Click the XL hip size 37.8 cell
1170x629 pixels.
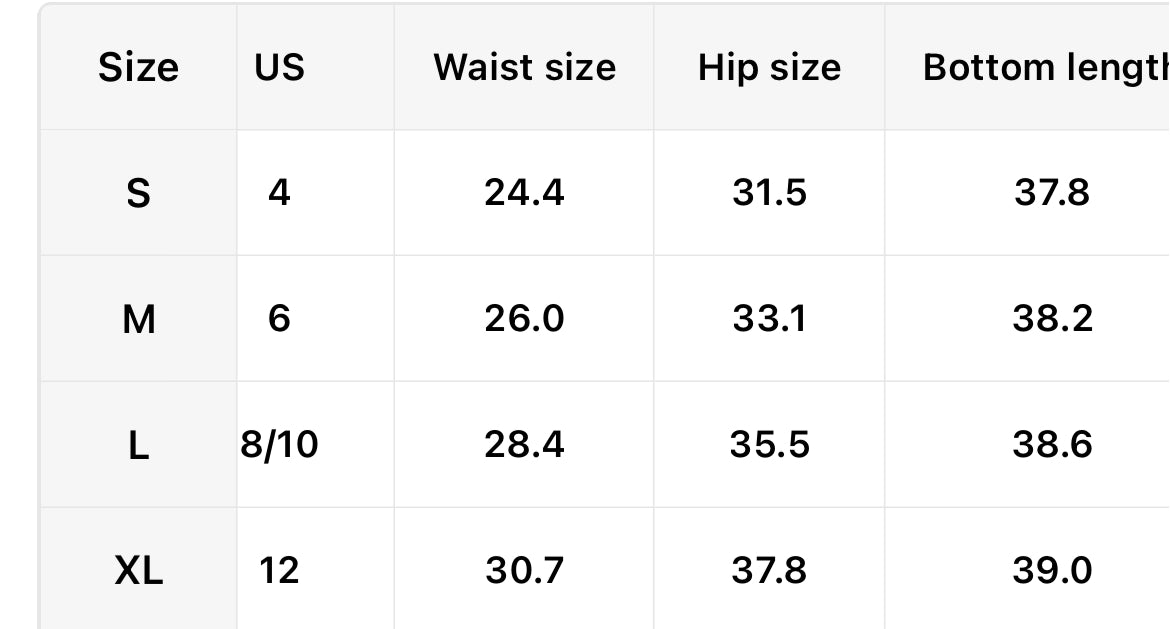[x=769, y=571]
